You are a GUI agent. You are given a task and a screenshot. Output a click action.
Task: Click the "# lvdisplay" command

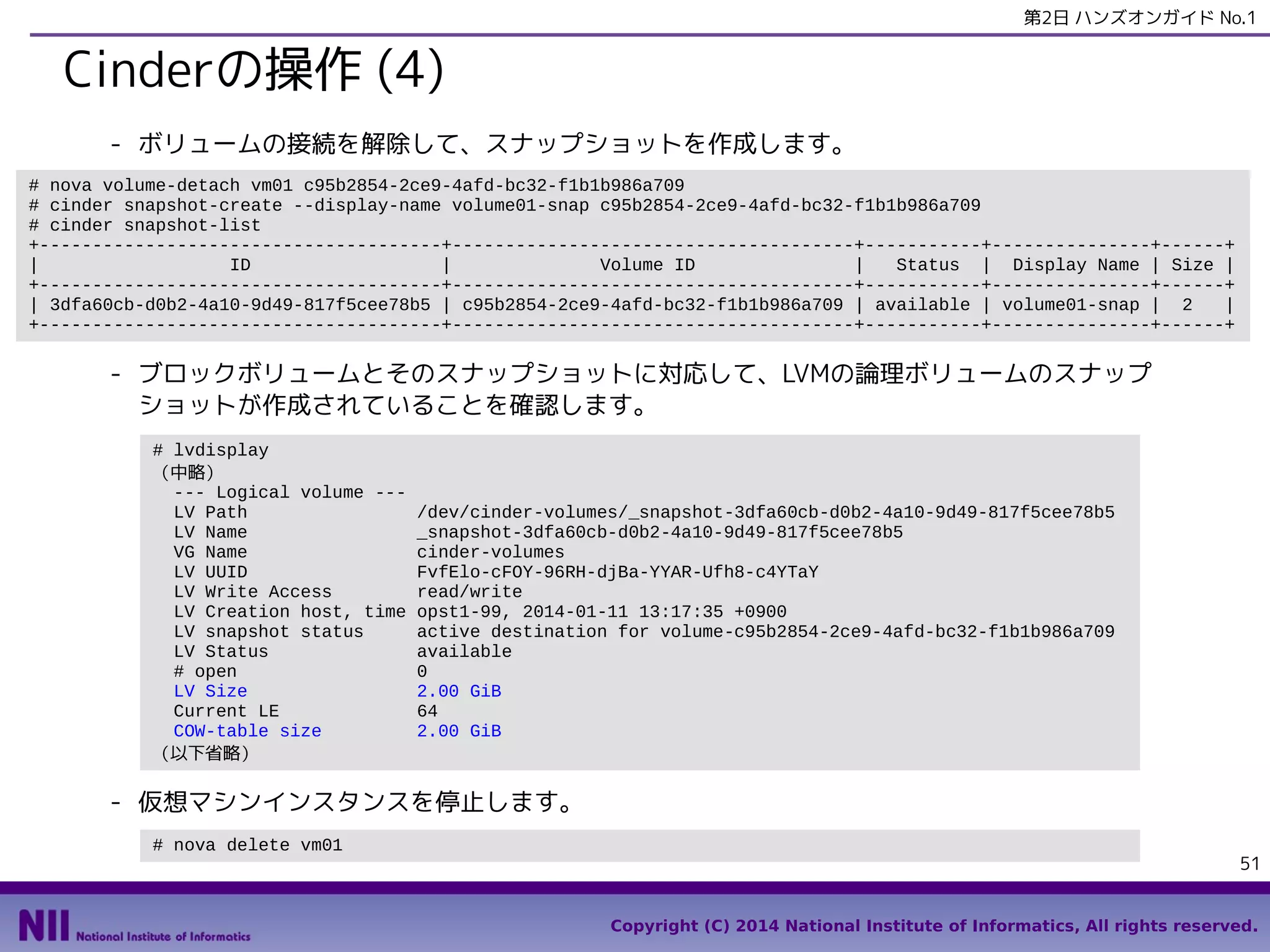pos(211,450)
